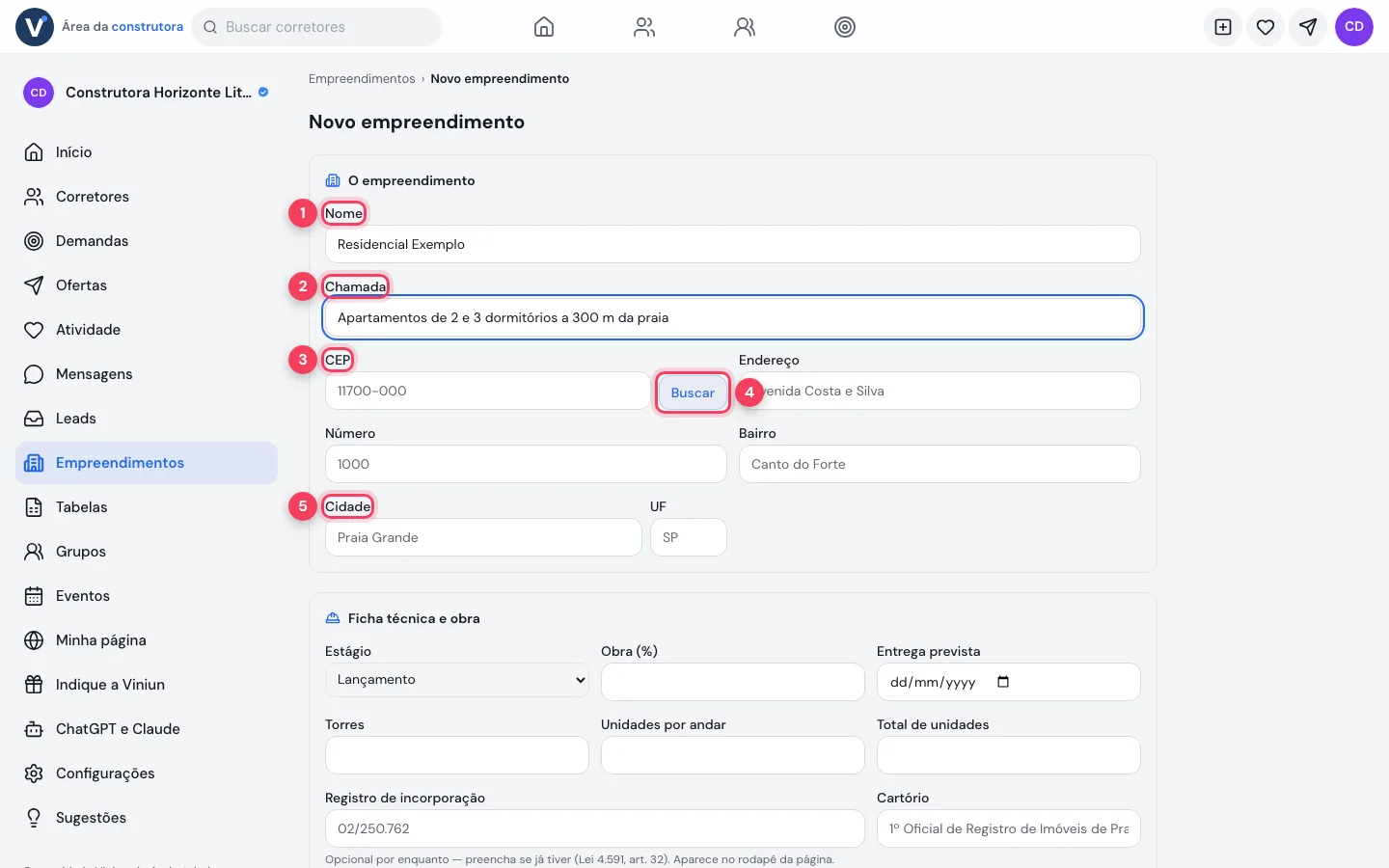This screenshot has width=1389, height=868.
Task: Click the plus-square add icon in header
Action: (1223, 27)
